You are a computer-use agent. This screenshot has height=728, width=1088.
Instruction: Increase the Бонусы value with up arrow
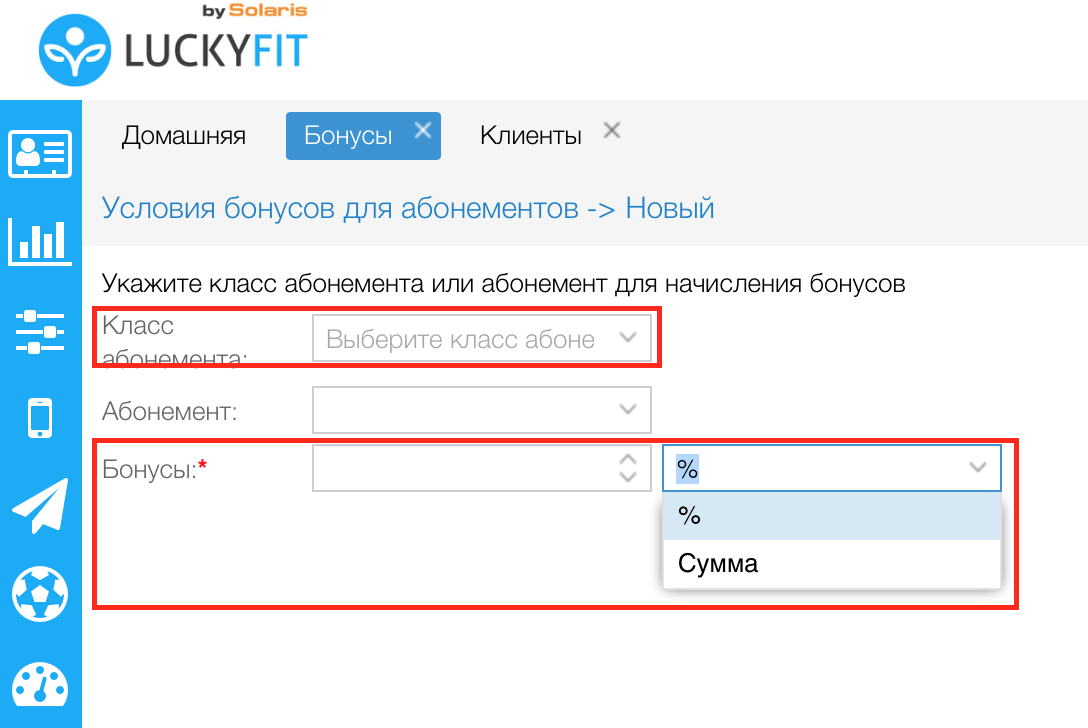628,460
